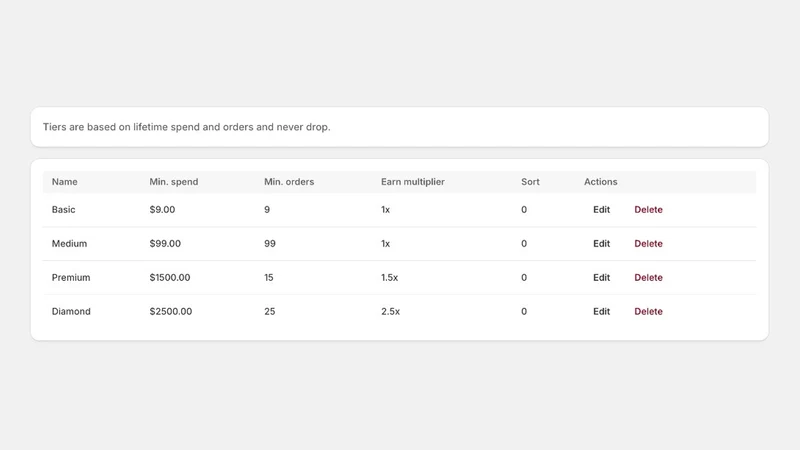800x450 pixels.
Task: Delete the Diamond tier
Action: pos(648,312)
